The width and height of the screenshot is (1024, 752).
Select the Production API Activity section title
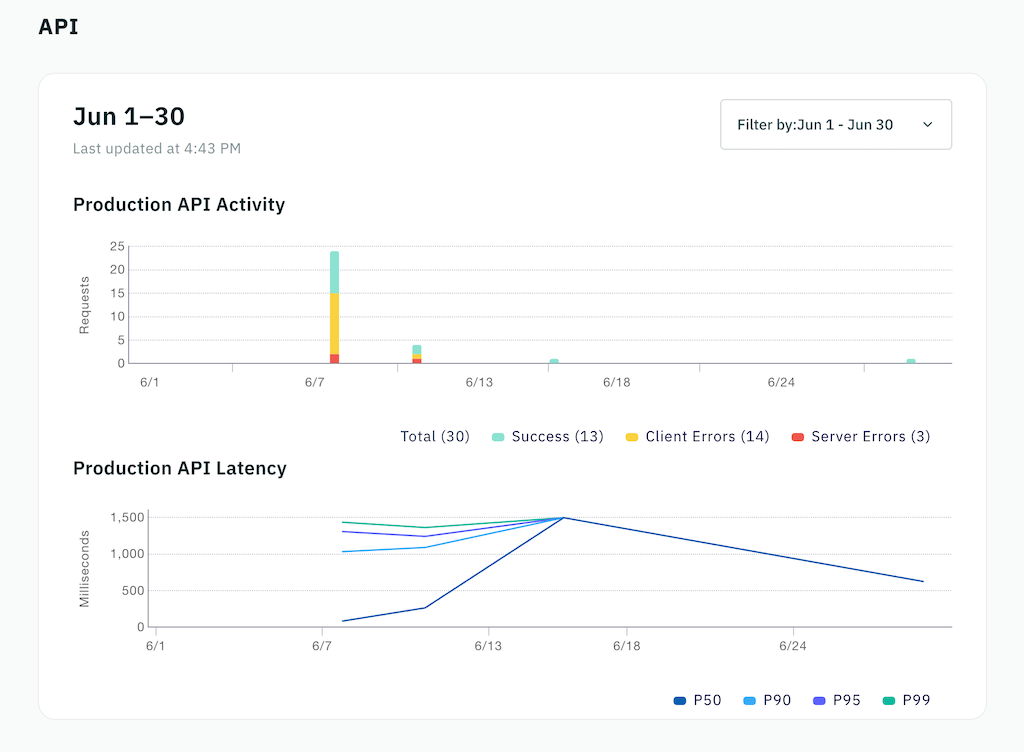click(178, 204)
